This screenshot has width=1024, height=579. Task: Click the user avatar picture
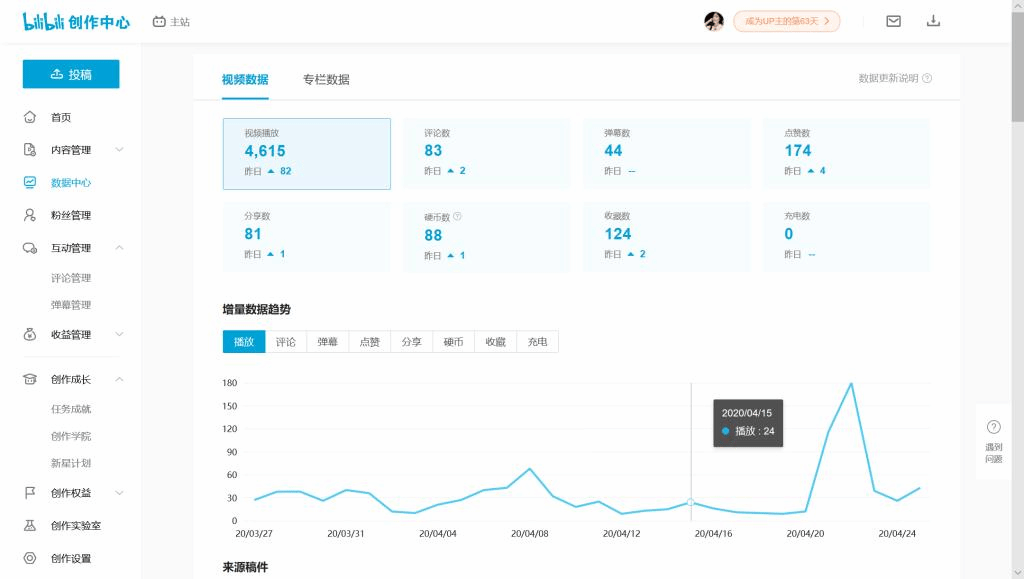(714, 21)
